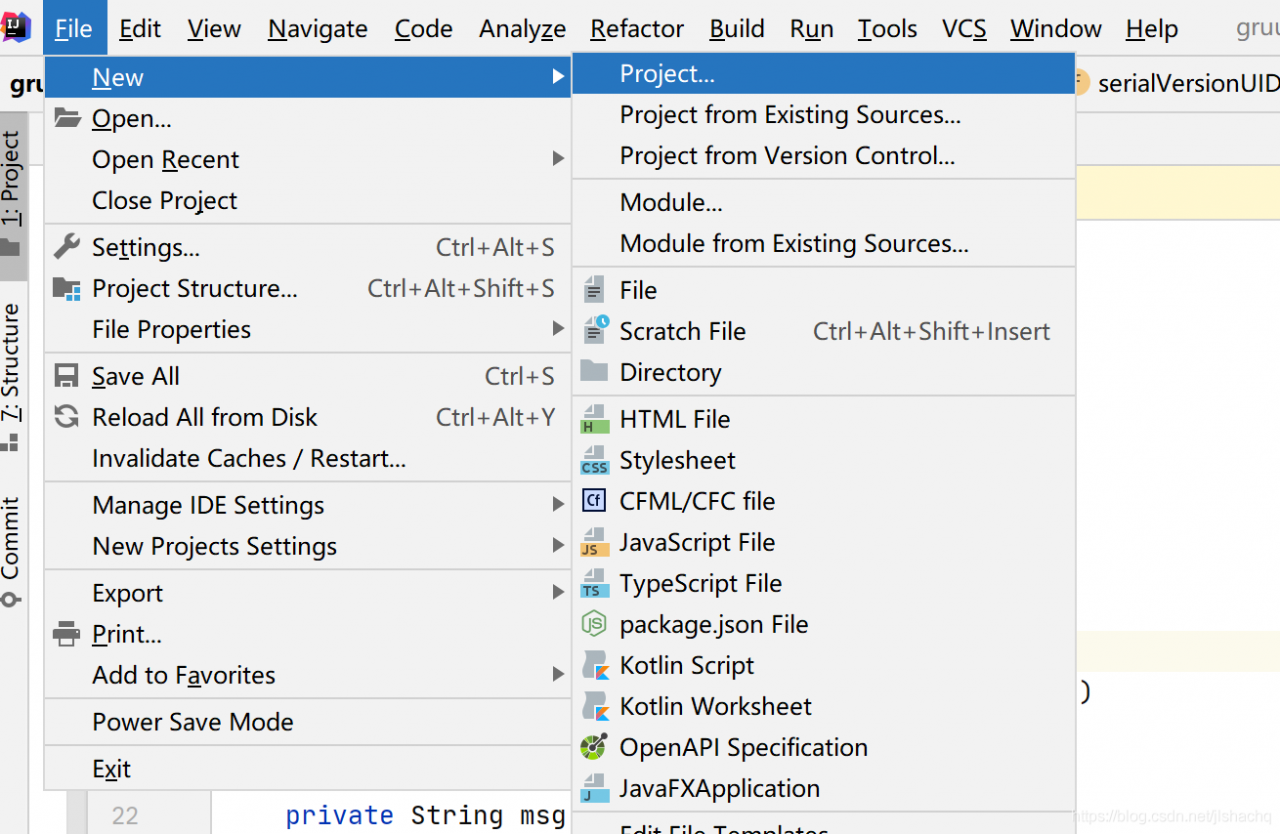Choose New Project... from submenu
The height and width of the screenshot is (834, 1280).
(x=667, y=74)
